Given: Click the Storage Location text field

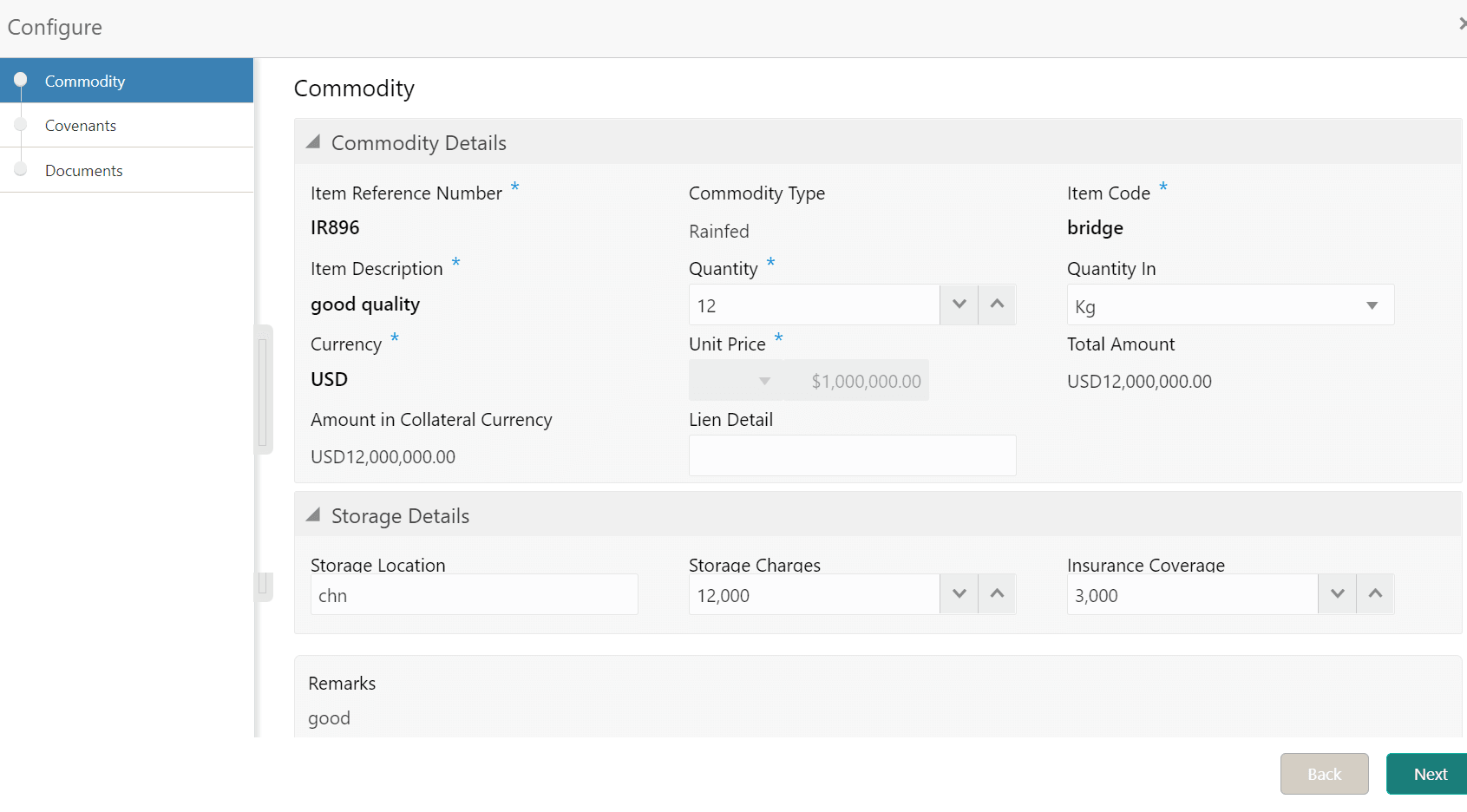Looking at the screenshot, I should 474,595.
